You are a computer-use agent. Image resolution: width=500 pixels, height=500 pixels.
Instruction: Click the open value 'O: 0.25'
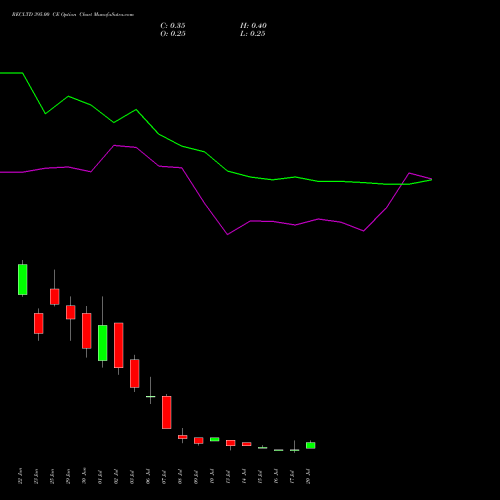coord(173,34)
